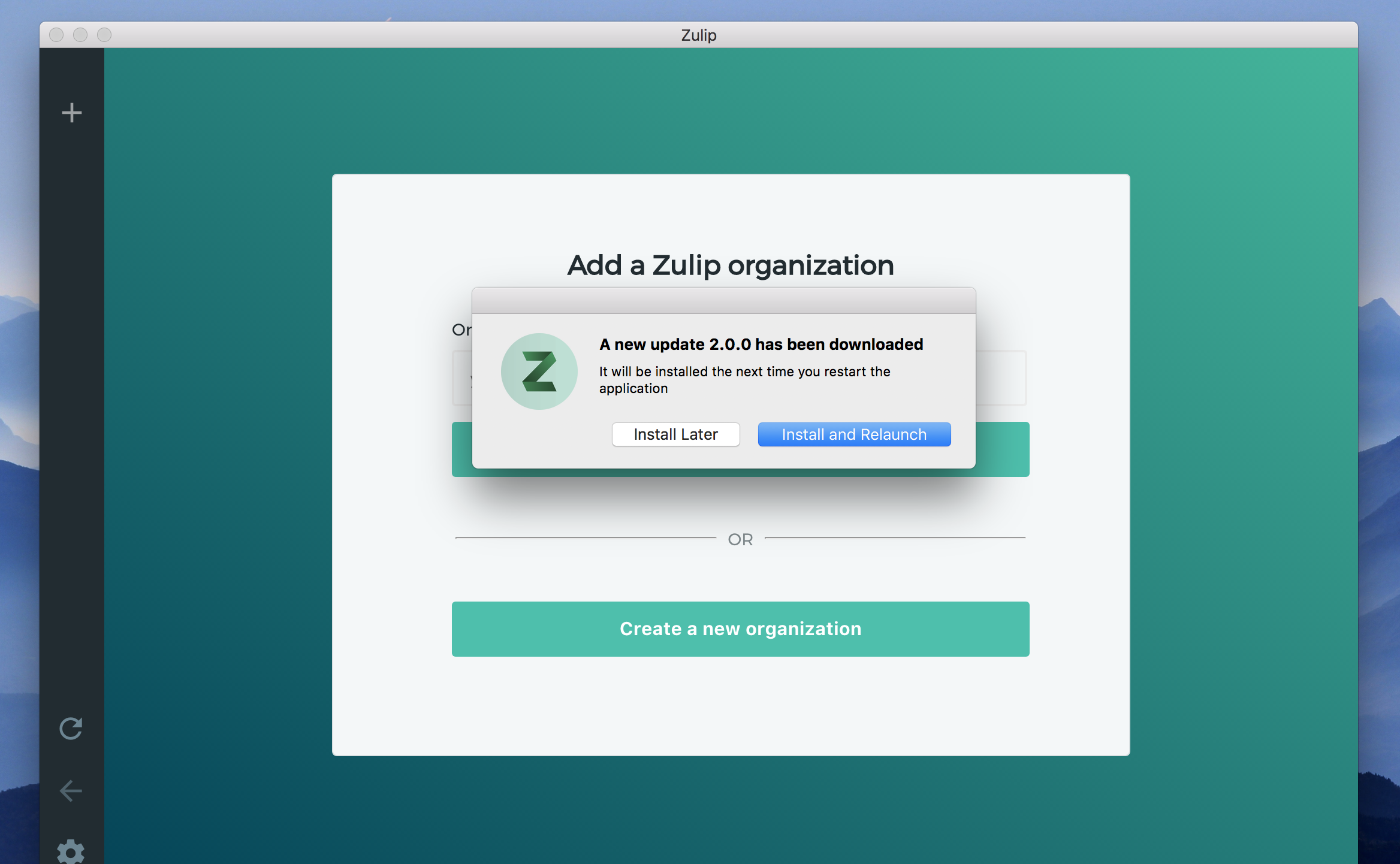
Task: Click the 'It will be installed the next time' message
Action: (x=745, y=380)
